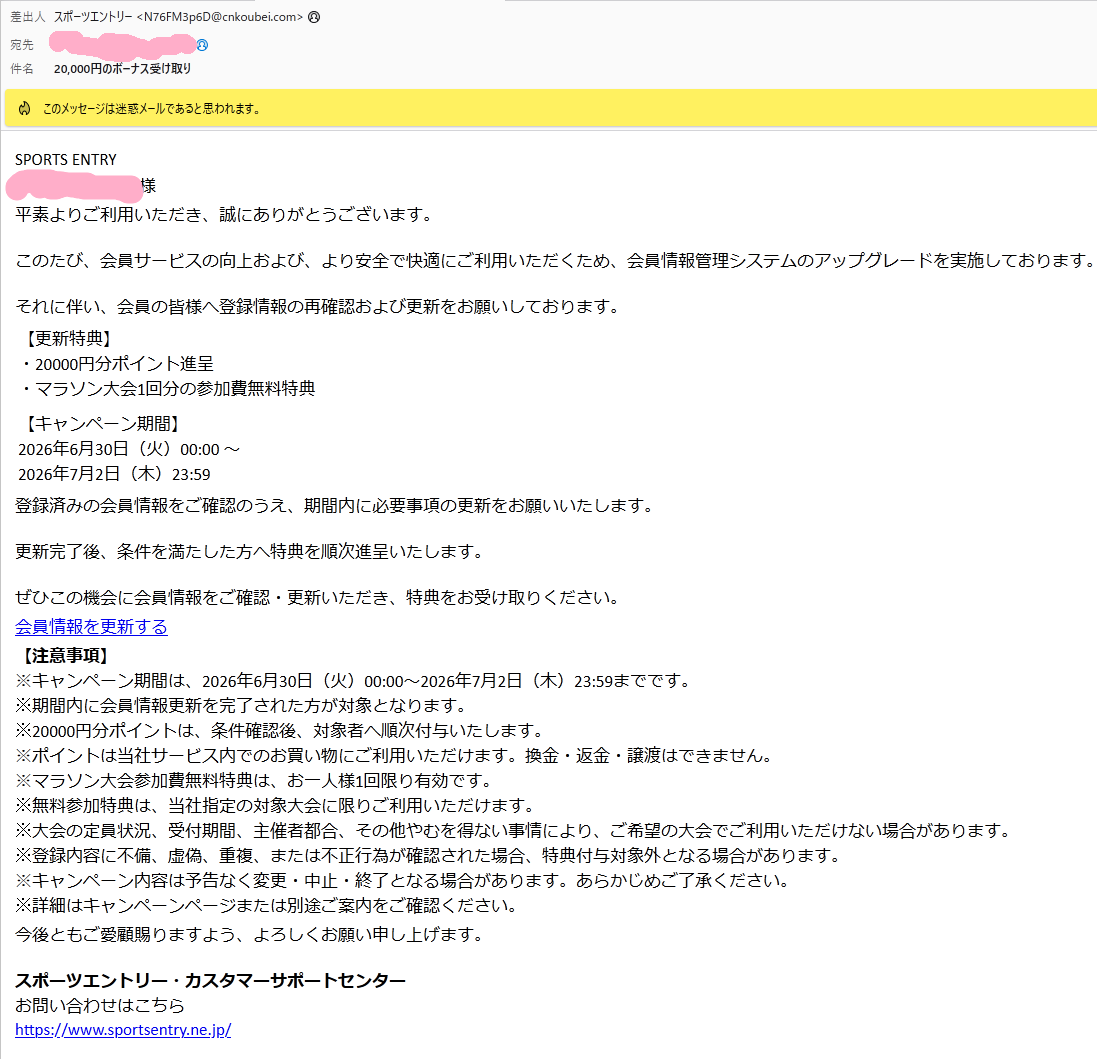Click the greeting 平素よりご利用いただき

point(224,215)
